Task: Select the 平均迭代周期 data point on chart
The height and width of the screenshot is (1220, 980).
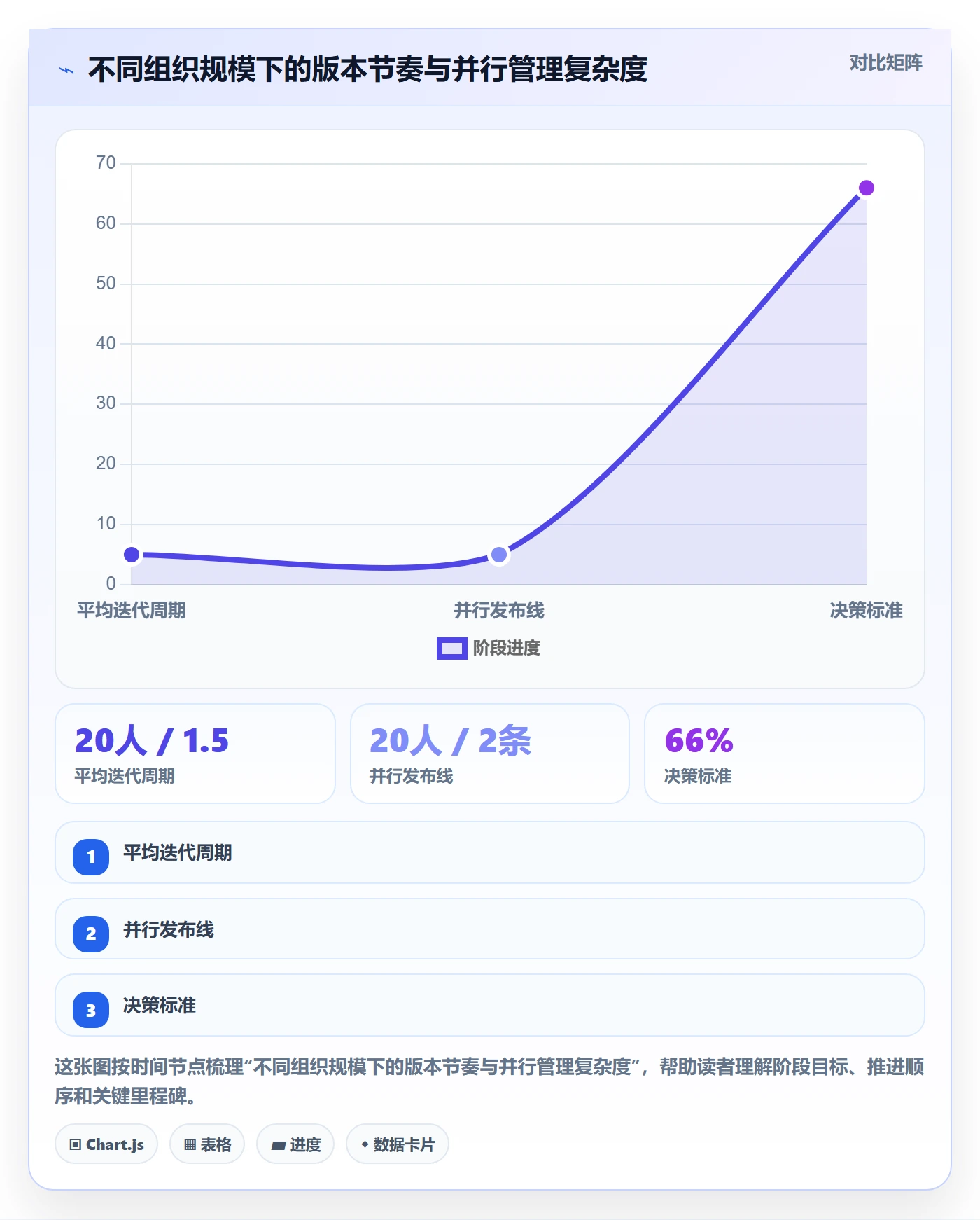Action: (132, 555)
